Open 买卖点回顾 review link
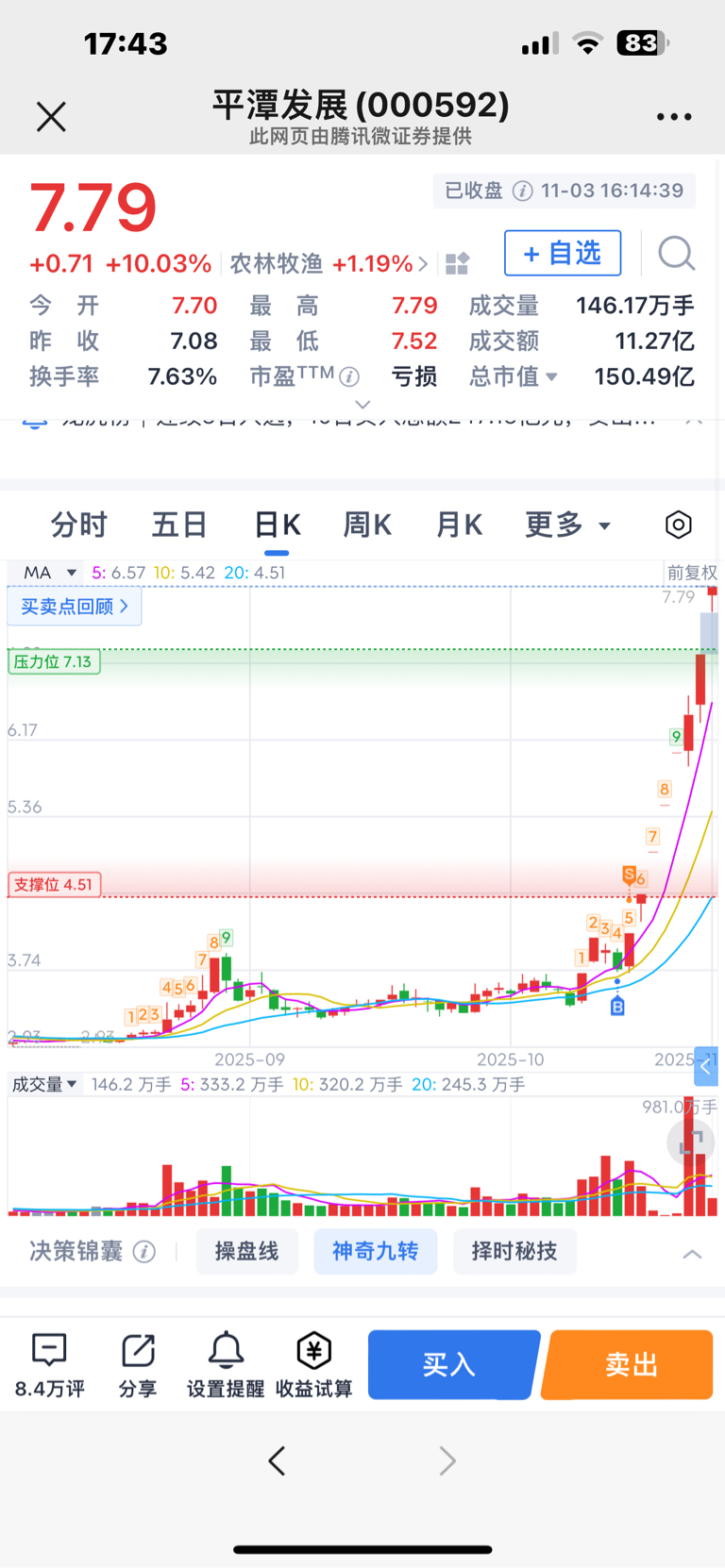Screen dimensions: 725x1568 (x=75, y=606)
